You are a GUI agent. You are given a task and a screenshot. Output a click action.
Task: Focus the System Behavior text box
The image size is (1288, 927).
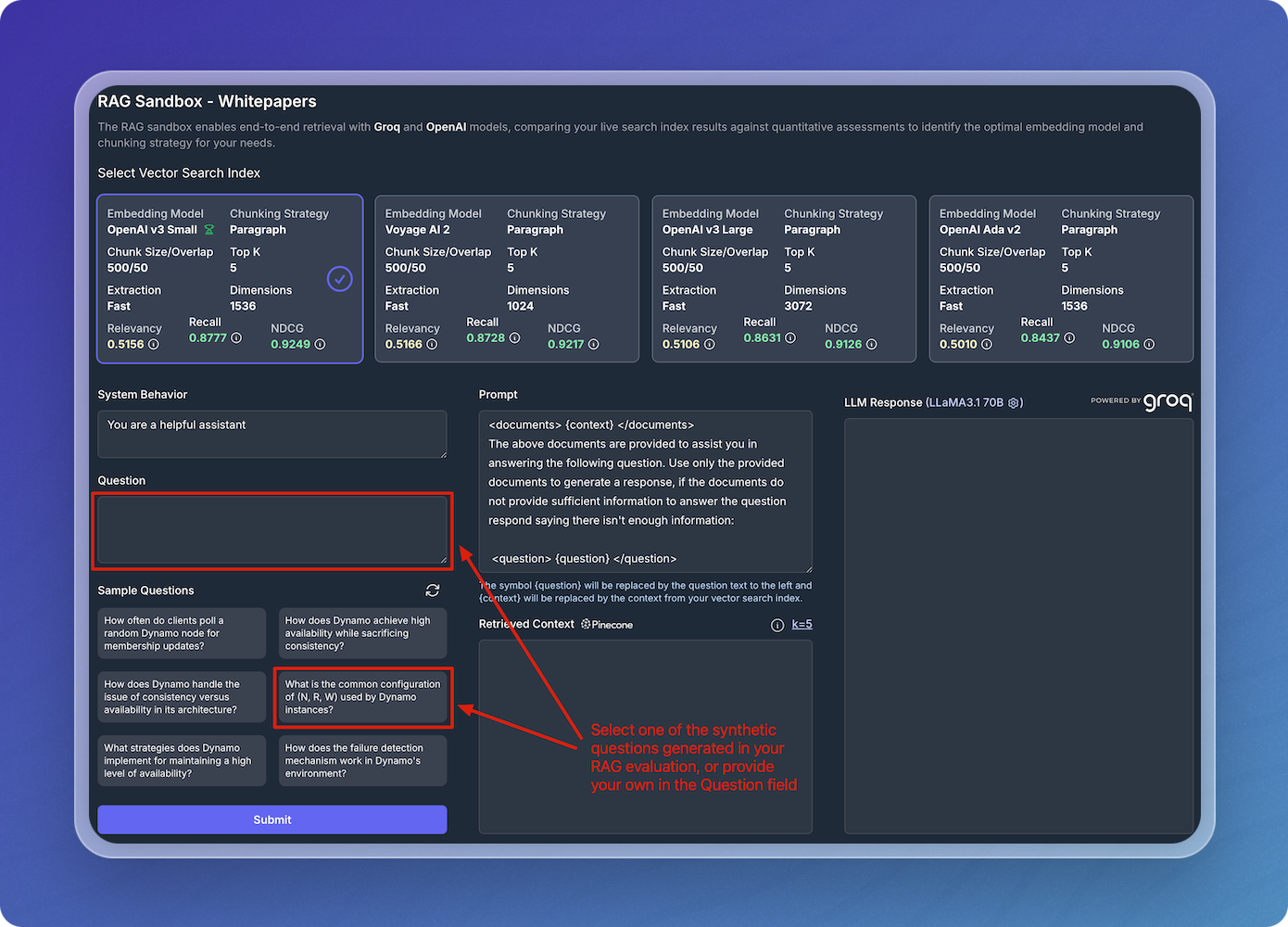pyautogui.click(x=272, y=434)
